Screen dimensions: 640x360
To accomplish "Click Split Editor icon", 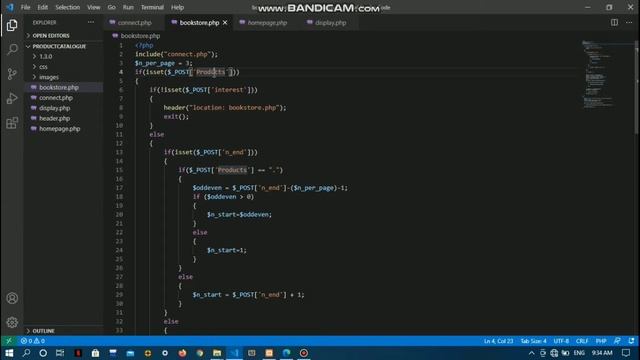I will coord(614,22).
